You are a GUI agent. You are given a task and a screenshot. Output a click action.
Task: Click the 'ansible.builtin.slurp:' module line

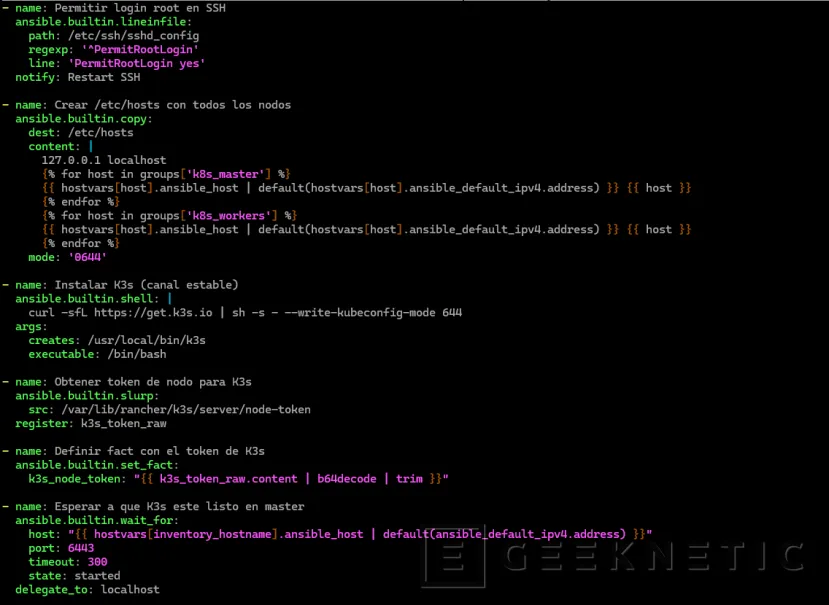pos(87,395)
